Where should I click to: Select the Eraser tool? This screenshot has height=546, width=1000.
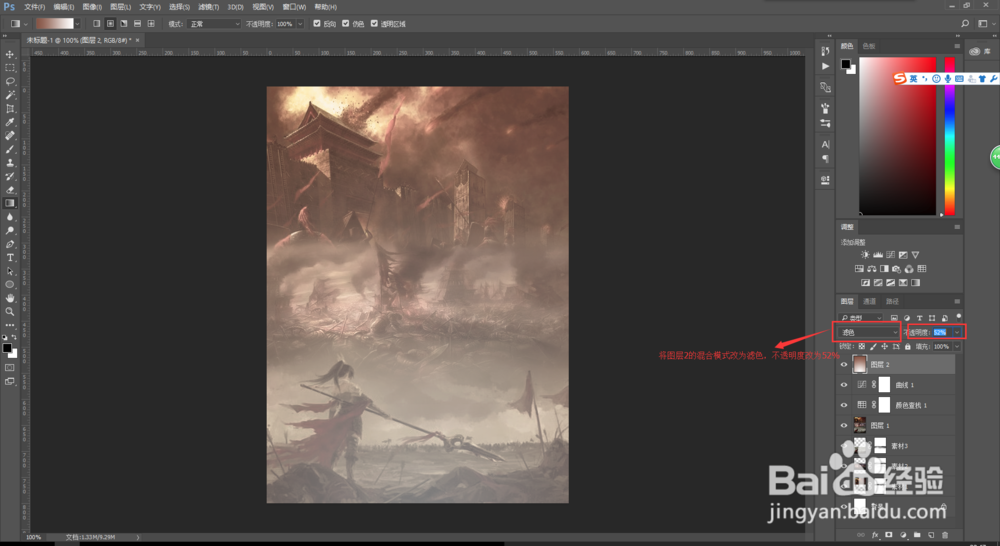click(10, 189)
